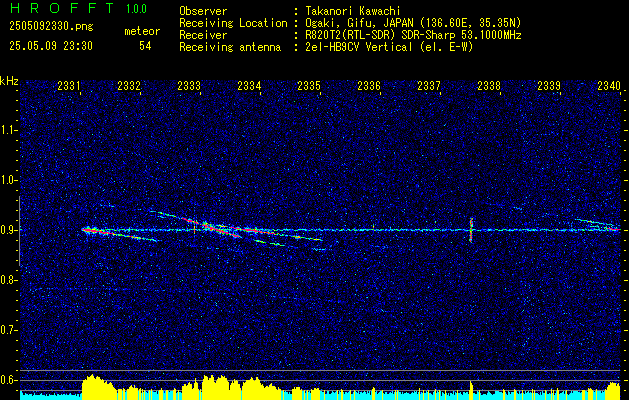The width and height of the screenshot is (629, 400).
Task: Click the 2331 time marker
Action: tap(69, 86)
